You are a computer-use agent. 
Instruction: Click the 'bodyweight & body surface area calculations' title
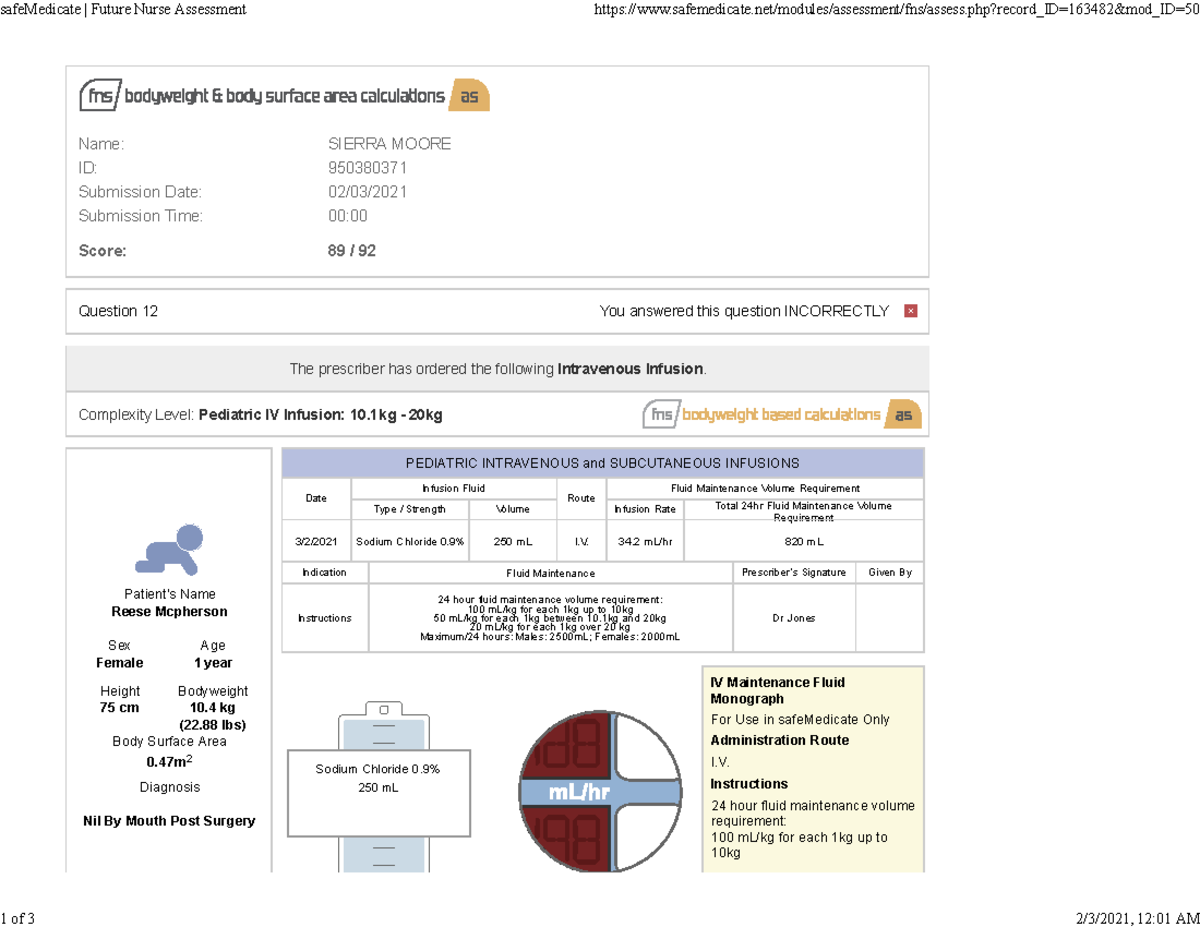coord(284,96)
